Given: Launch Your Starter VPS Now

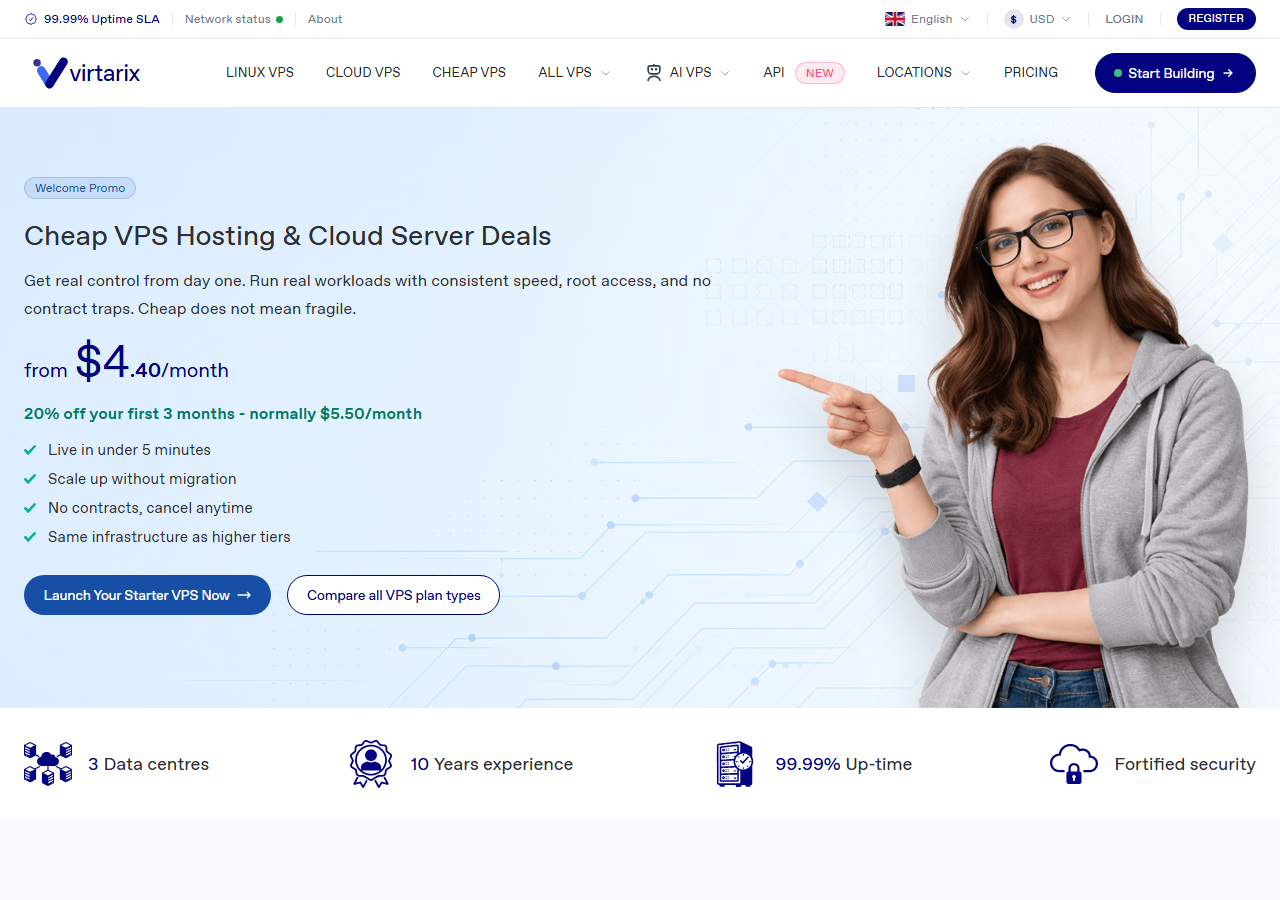Looking at the screenshot, I should click(147, 595).
